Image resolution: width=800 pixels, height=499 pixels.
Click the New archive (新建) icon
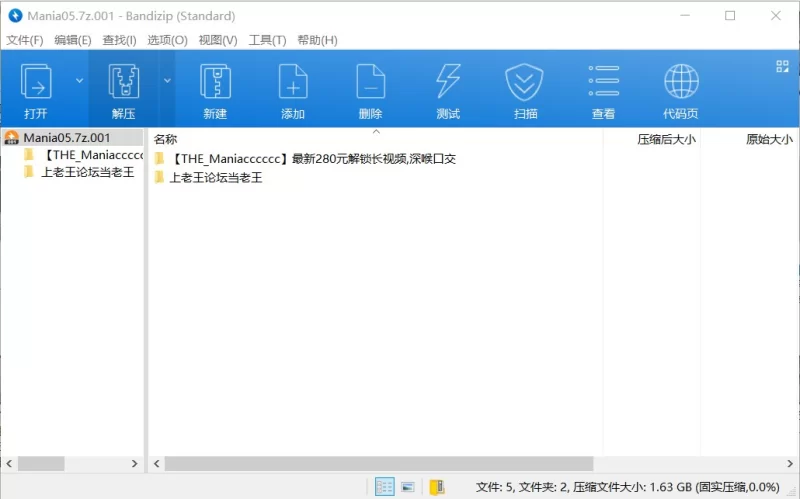click(x=215, y=82)
